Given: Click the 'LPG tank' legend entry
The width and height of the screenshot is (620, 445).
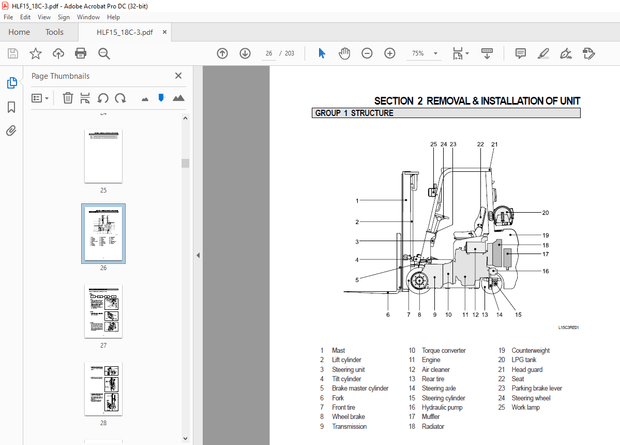Looking at the screenshot, I should click(524, 360).
